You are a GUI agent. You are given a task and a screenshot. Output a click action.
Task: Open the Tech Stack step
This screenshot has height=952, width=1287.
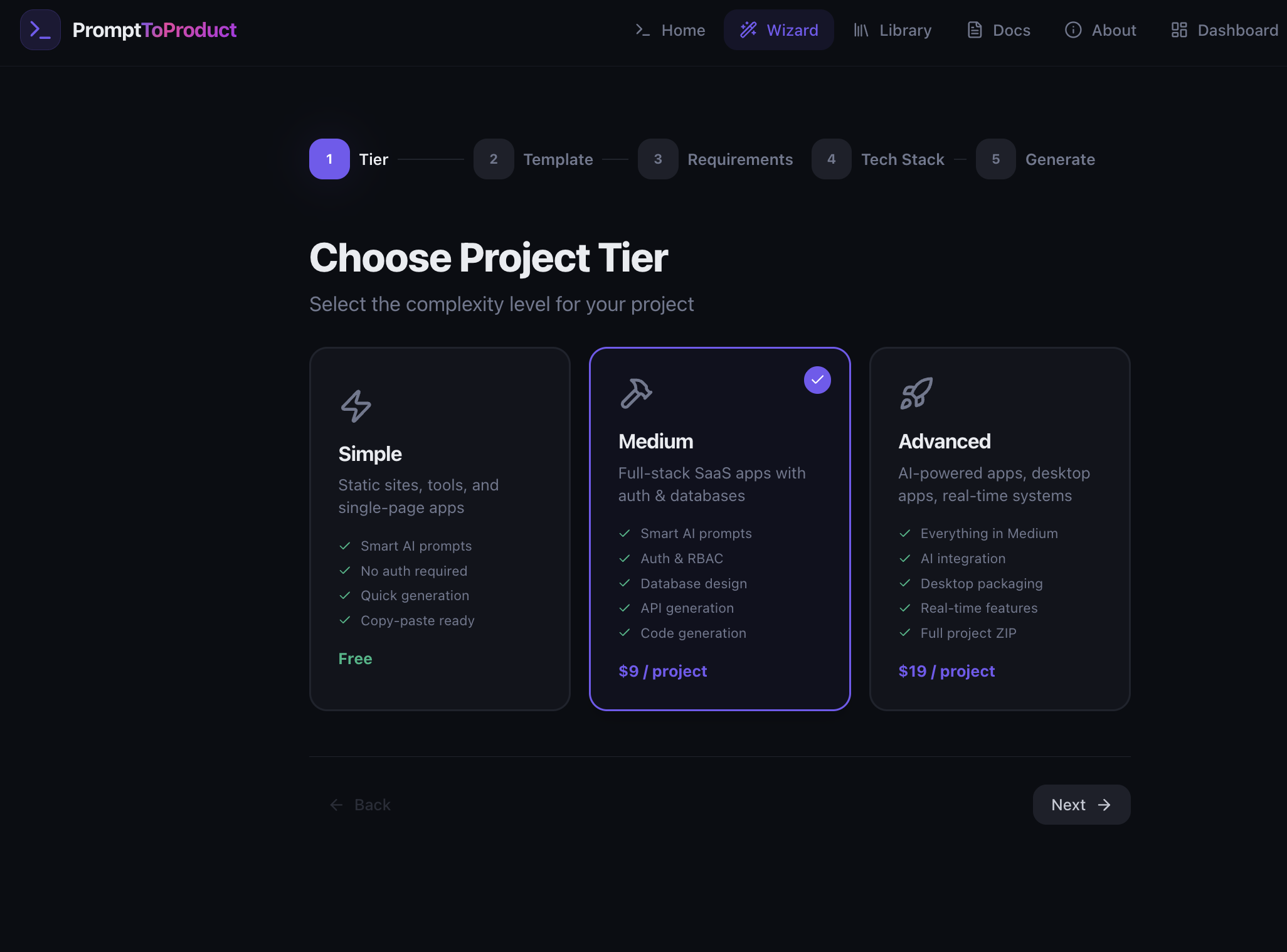[x=903, y=159]
